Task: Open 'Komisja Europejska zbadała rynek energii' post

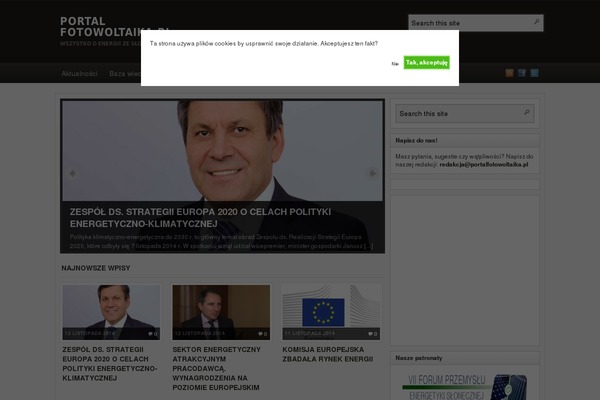Action: point(328,354)
